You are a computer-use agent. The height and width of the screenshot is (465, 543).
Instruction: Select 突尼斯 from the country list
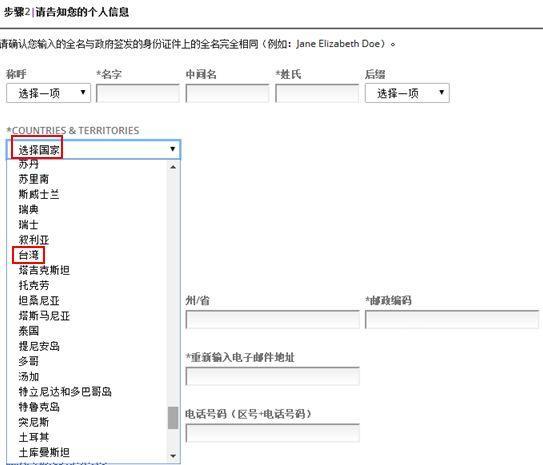pyautogui.click(x=34, y=422)
